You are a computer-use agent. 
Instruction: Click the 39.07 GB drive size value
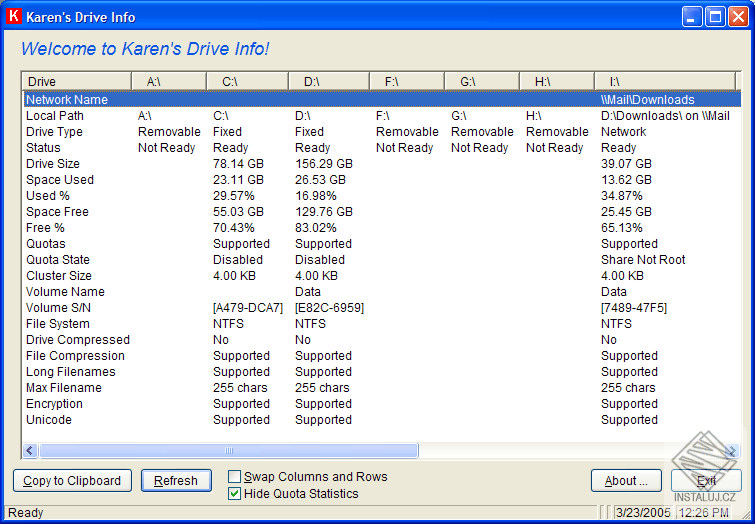tap(626, 163)
